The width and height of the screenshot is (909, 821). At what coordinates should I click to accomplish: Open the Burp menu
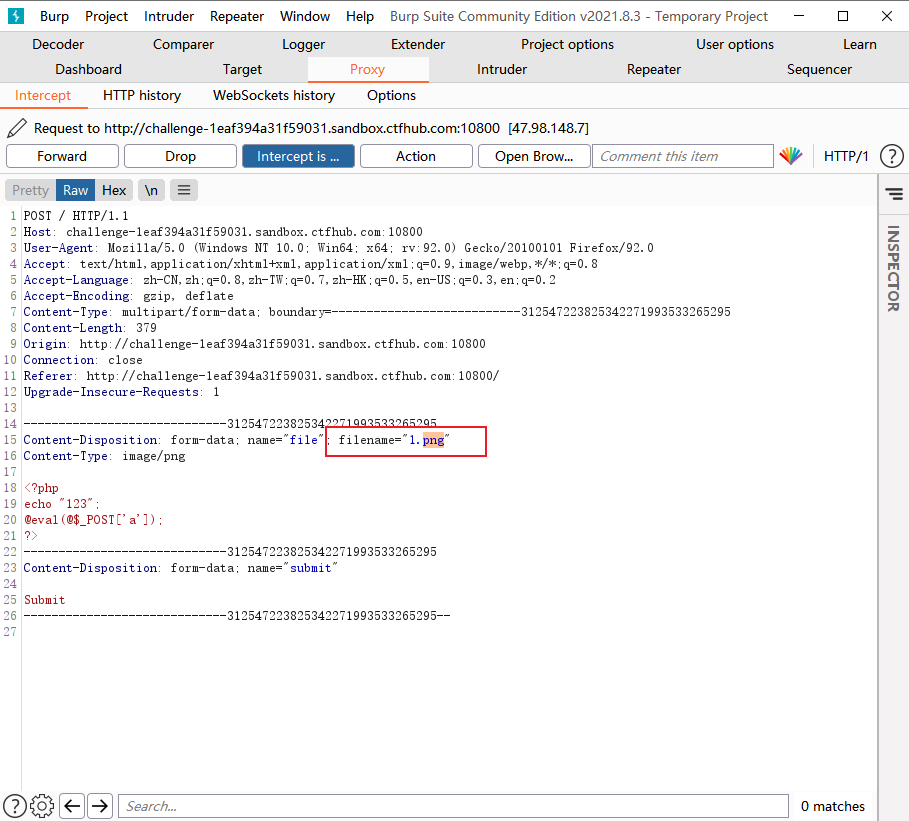coord(54,16)
